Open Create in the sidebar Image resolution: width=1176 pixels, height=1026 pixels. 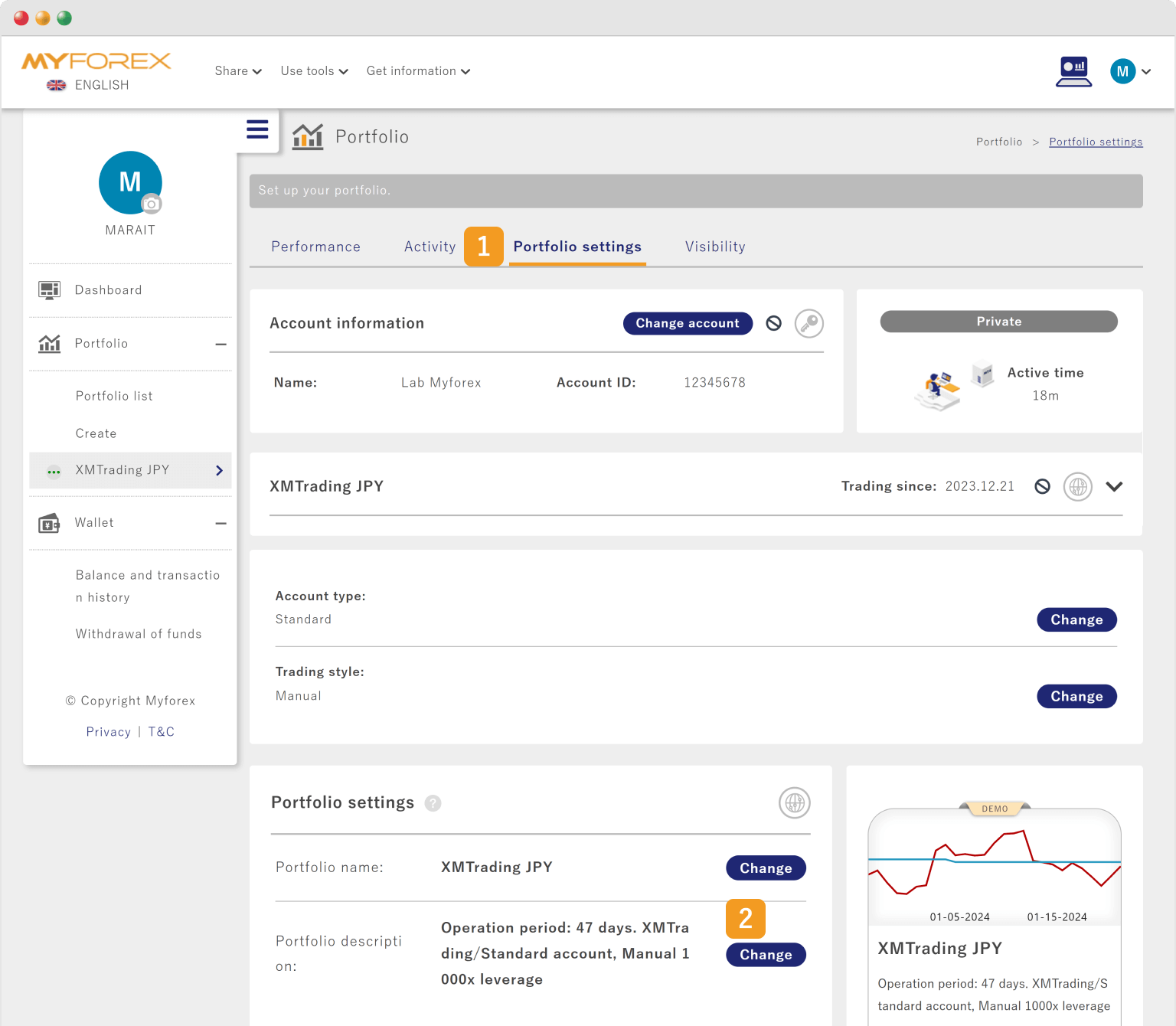[96, 433]
